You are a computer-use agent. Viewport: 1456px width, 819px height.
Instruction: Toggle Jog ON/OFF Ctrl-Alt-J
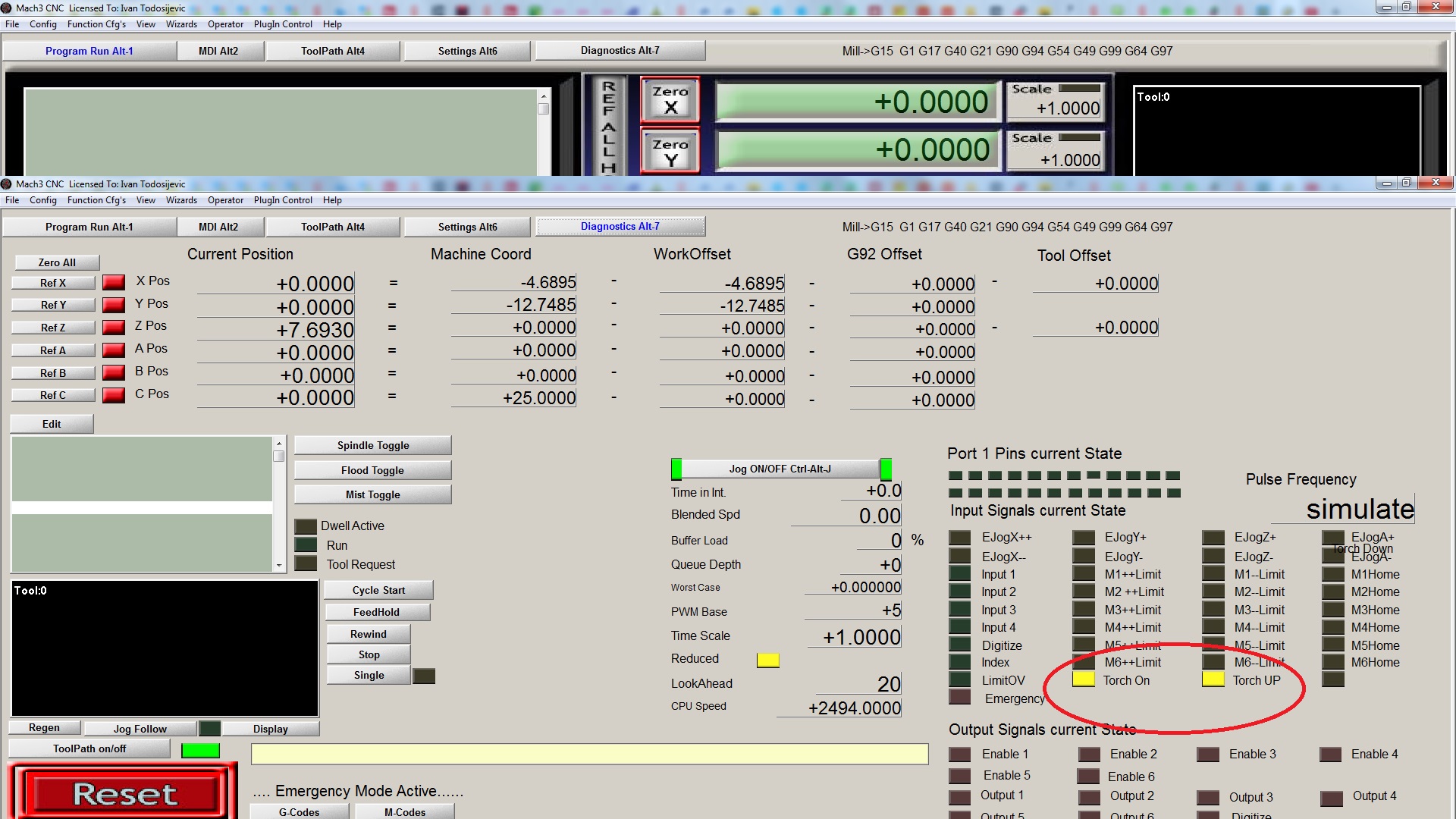coord(780,469)
